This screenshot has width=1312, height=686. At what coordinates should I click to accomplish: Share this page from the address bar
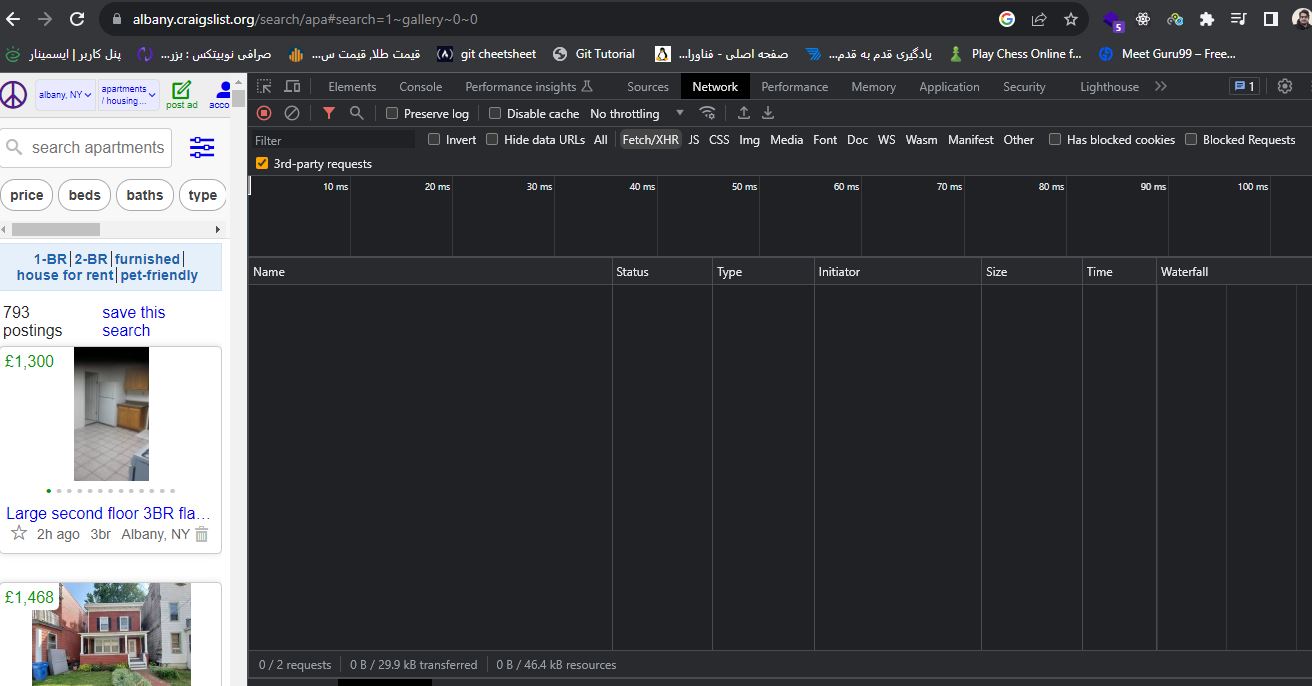pos(1039,19)
